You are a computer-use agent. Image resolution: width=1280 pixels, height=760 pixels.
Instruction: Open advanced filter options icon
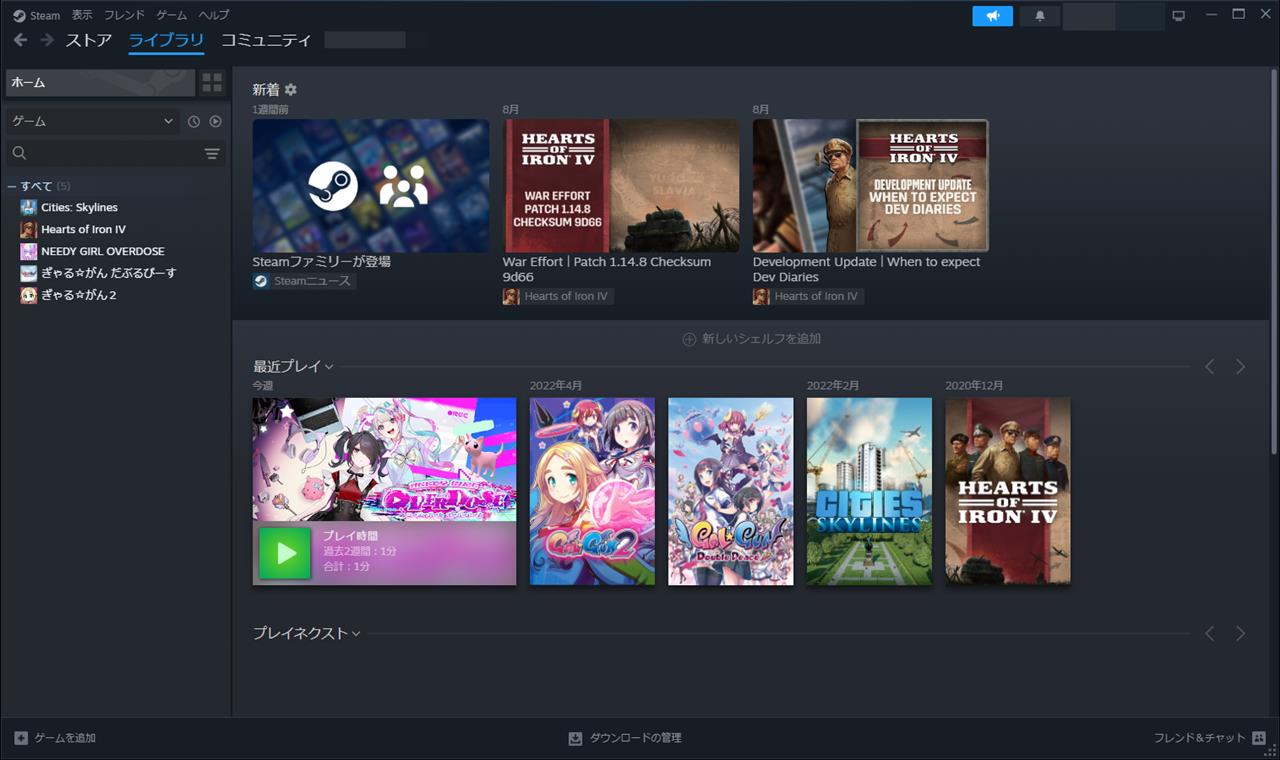212,153
